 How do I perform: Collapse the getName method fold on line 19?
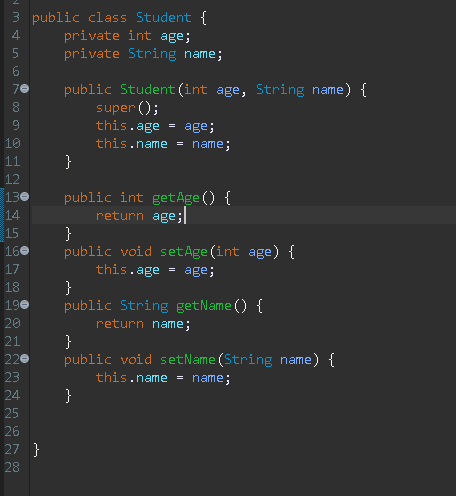pyautogui.click(x=25, y=305)
